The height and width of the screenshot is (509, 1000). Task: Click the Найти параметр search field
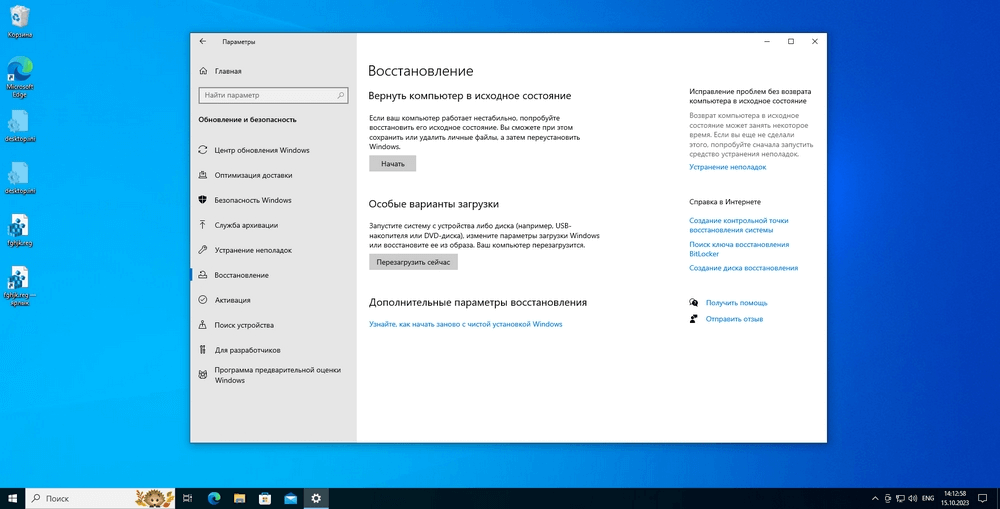(273, 95)
